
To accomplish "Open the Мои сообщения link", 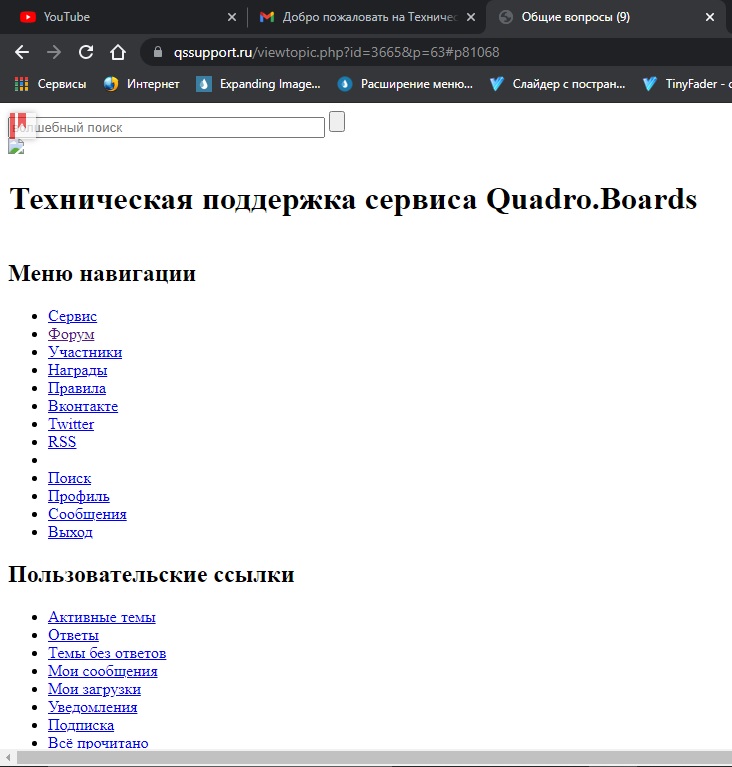I will pyautogui.click(x=103, y=671).
